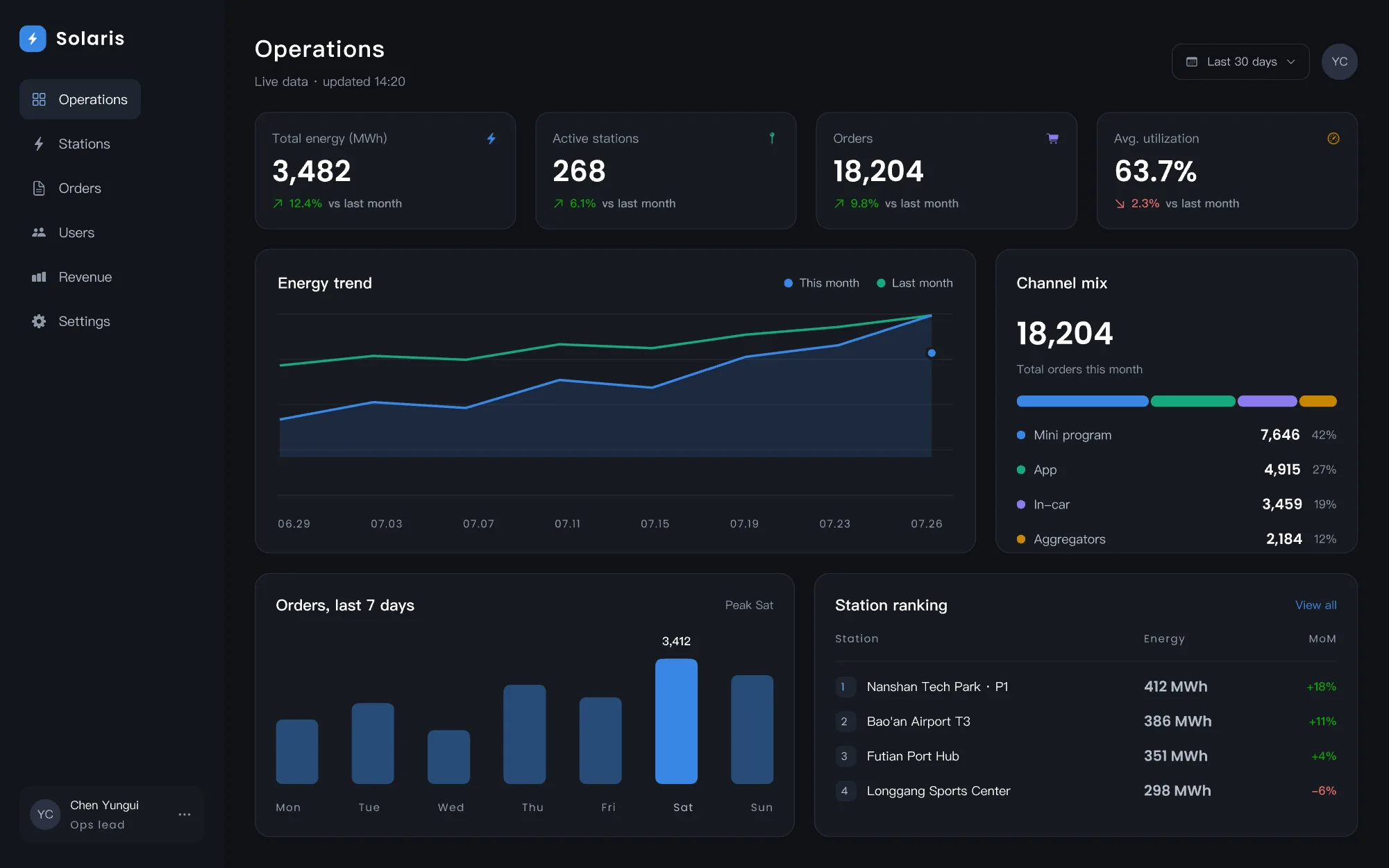
Task: Click the blue data point on Energy trend
Action: coord(932,353)
